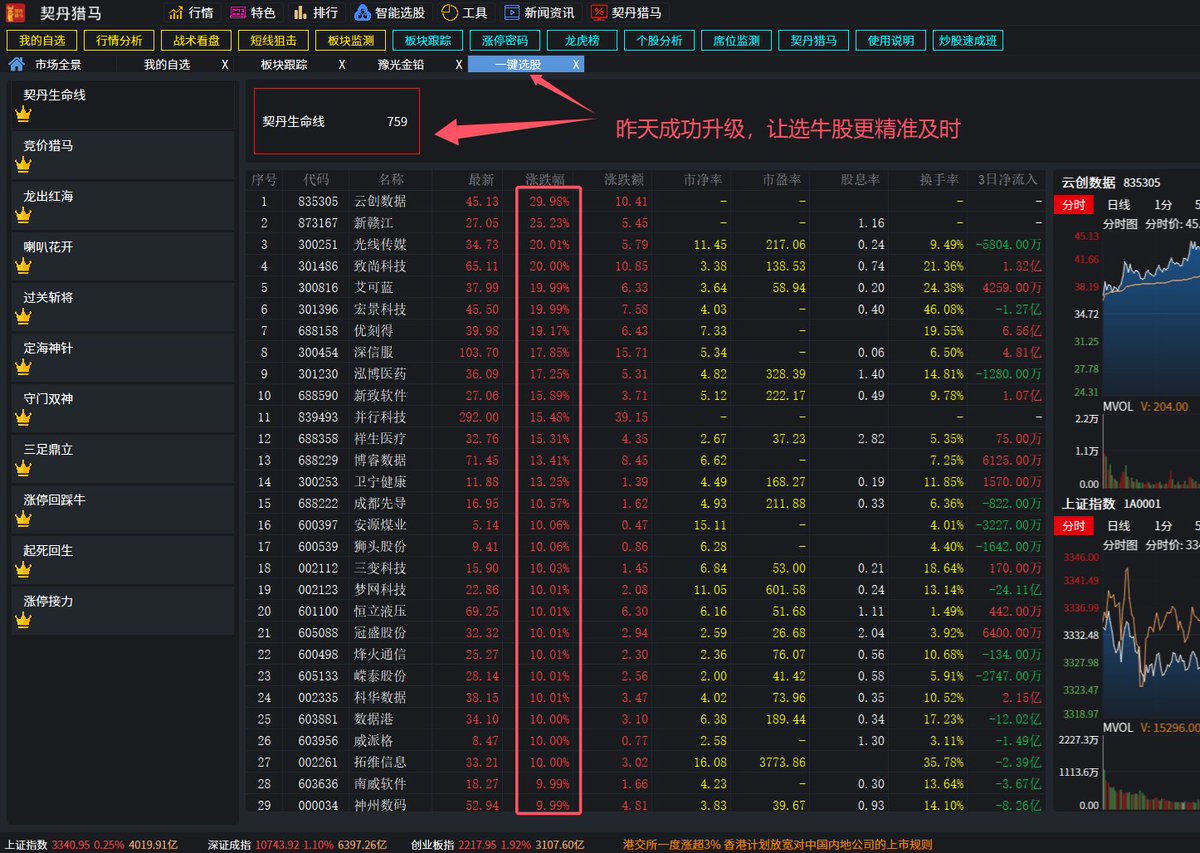
Task: Select the 烽火通信 stock row
Action: pyautogui.click(x=646, y=654)
